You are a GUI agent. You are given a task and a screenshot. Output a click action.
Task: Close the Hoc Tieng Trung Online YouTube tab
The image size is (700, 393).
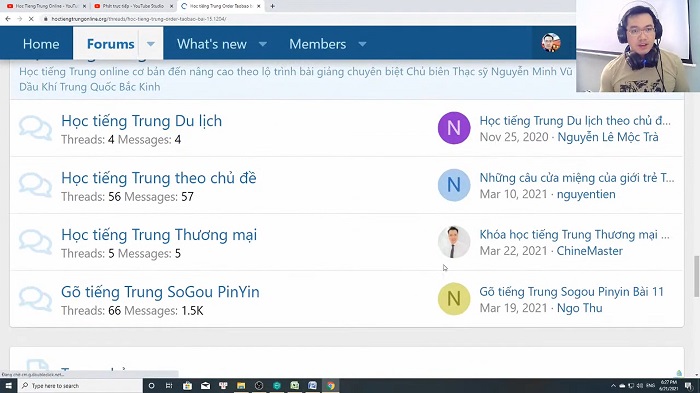(84, 6)
